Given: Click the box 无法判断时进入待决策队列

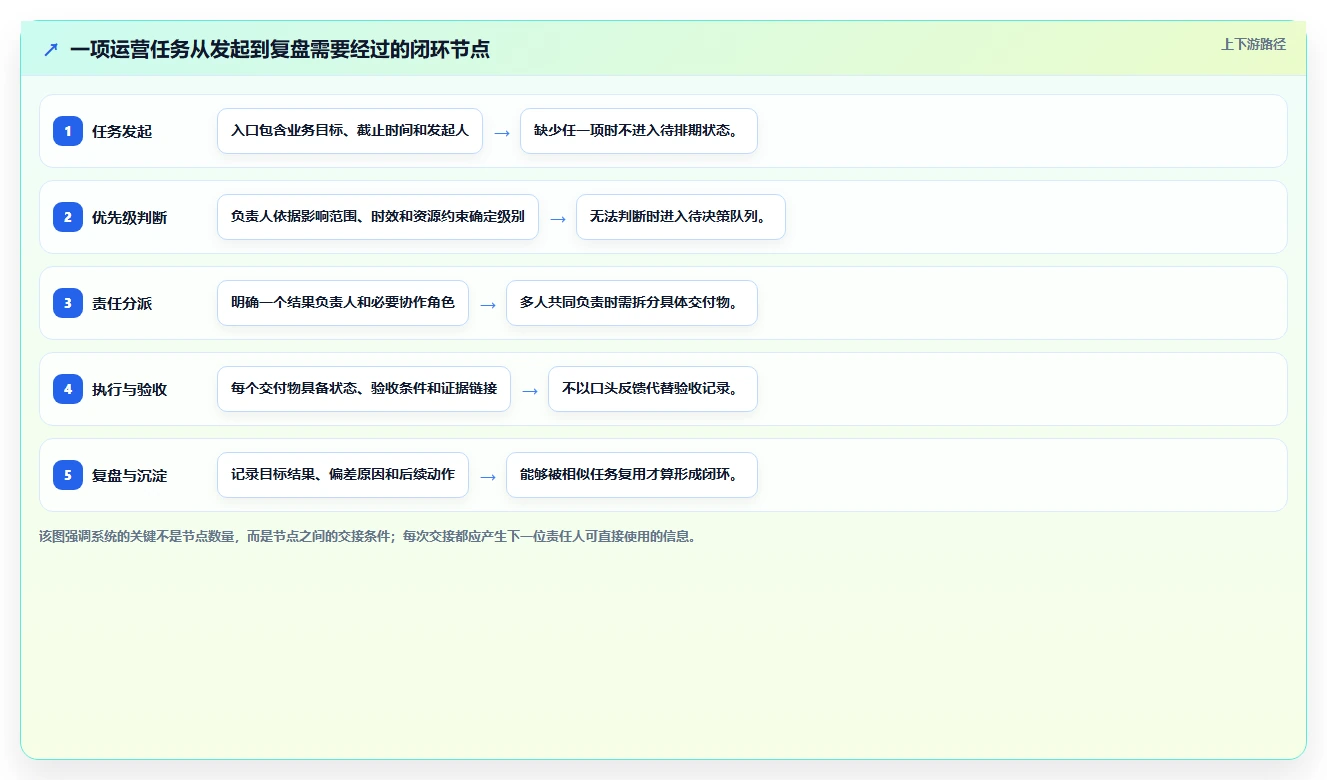Looking at the screenshot, I should pos(681,217).
